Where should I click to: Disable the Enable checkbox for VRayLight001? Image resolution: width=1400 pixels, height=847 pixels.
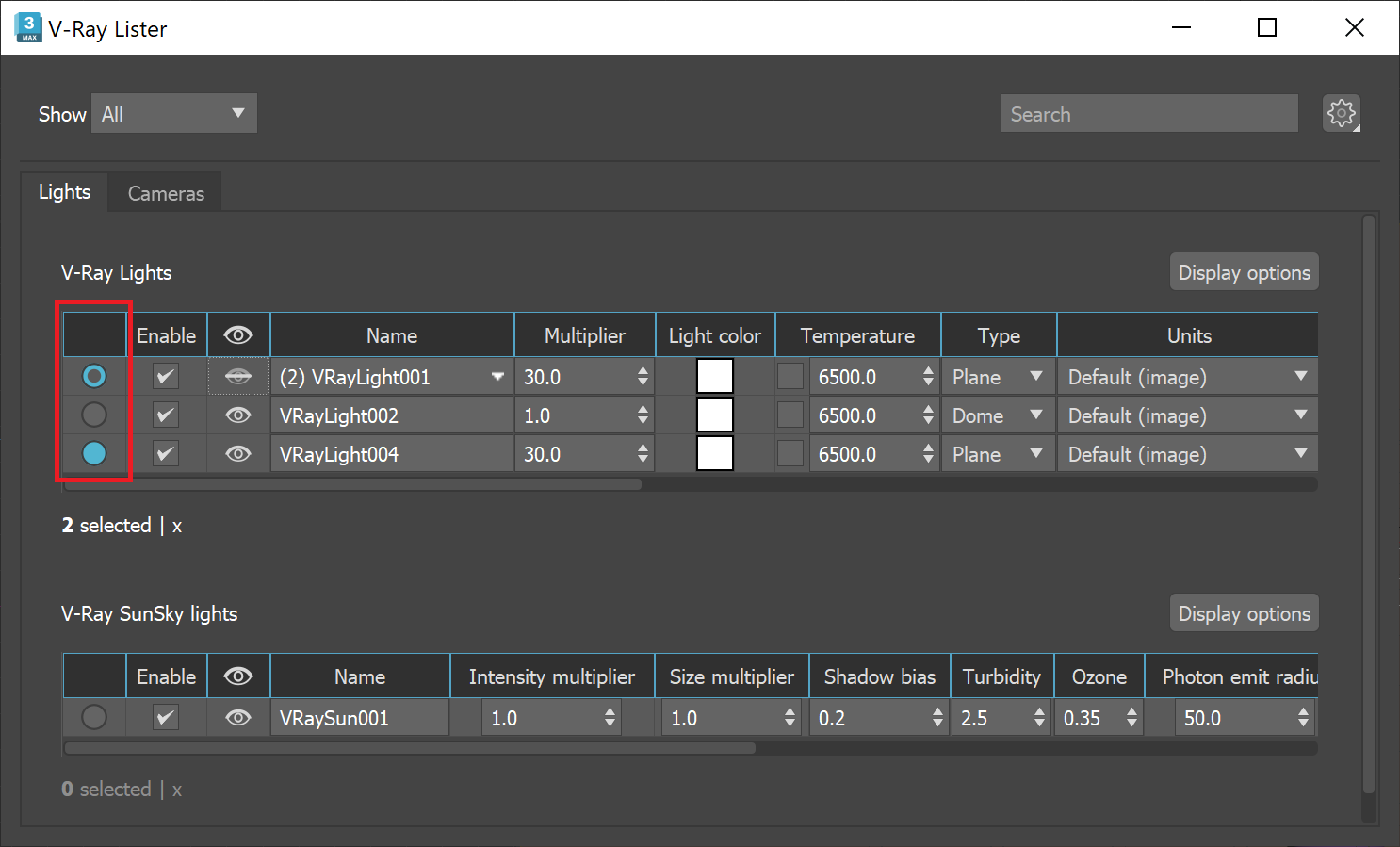[165, 376]
